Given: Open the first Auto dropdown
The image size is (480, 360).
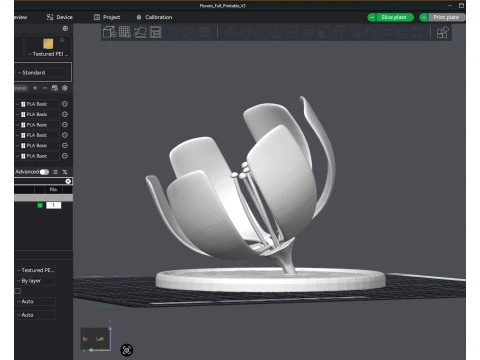Looking at the screenshot, I should click(36, 301).
